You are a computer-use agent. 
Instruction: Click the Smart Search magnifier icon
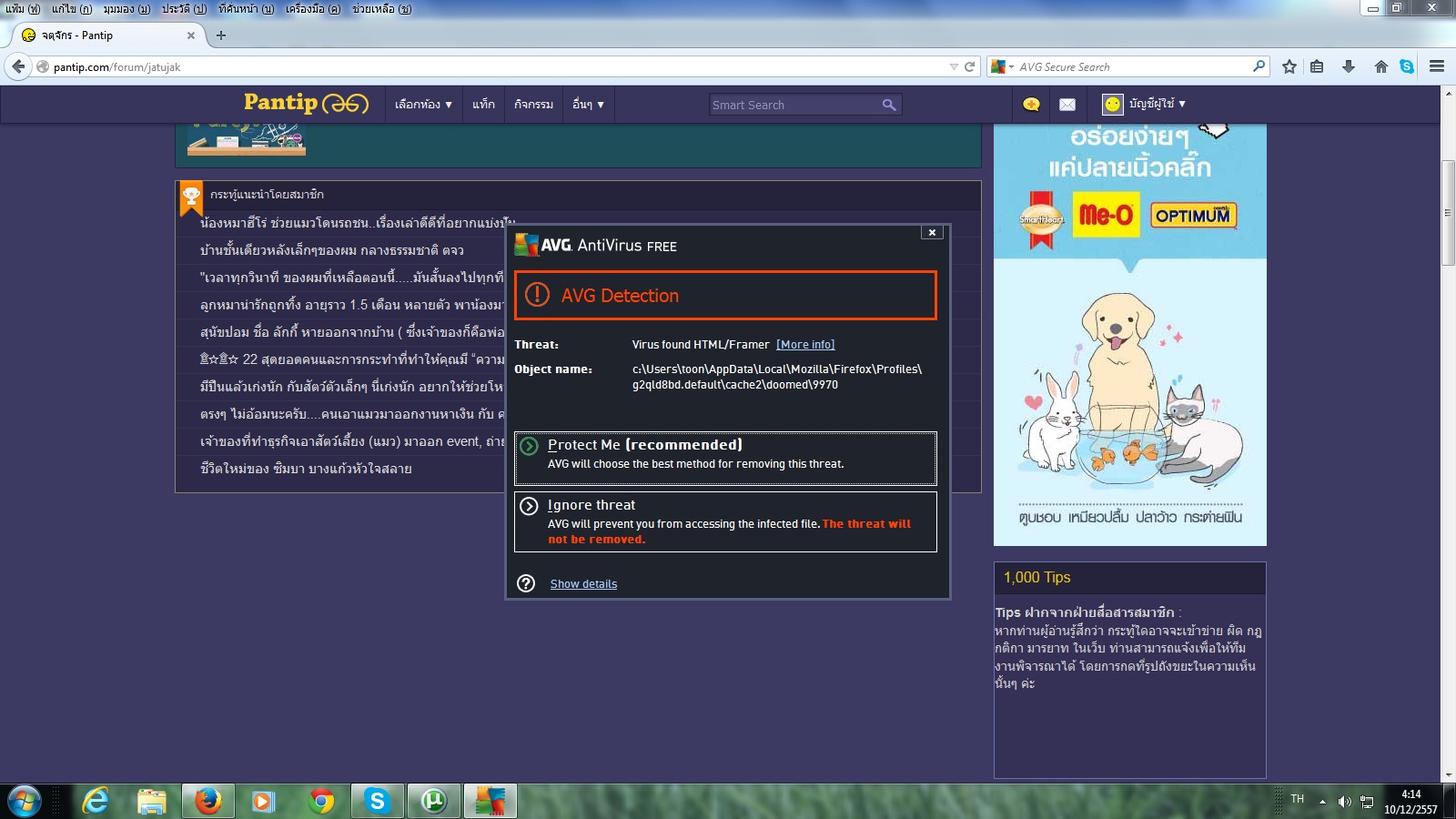889,105
